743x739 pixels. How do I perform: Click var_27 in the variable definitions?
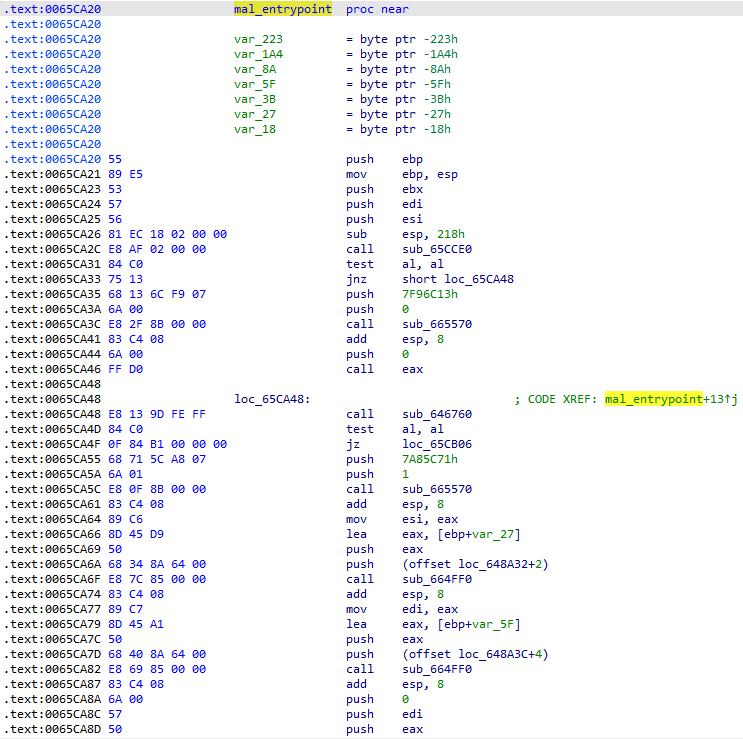coord(255,114)
